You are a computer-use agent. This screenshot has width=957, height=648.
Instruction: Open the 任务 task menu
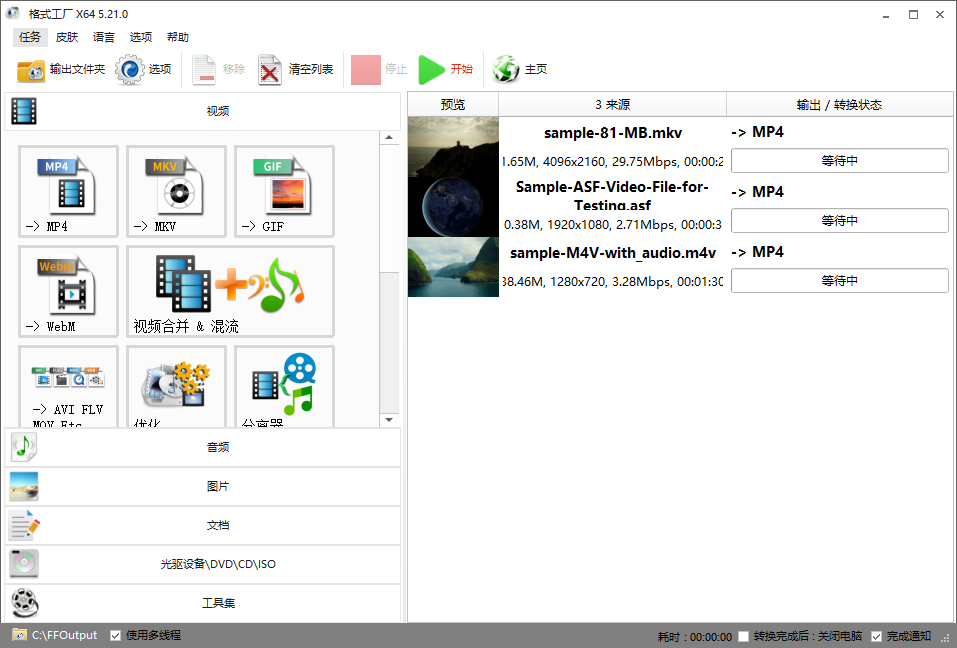pos(30,37)
